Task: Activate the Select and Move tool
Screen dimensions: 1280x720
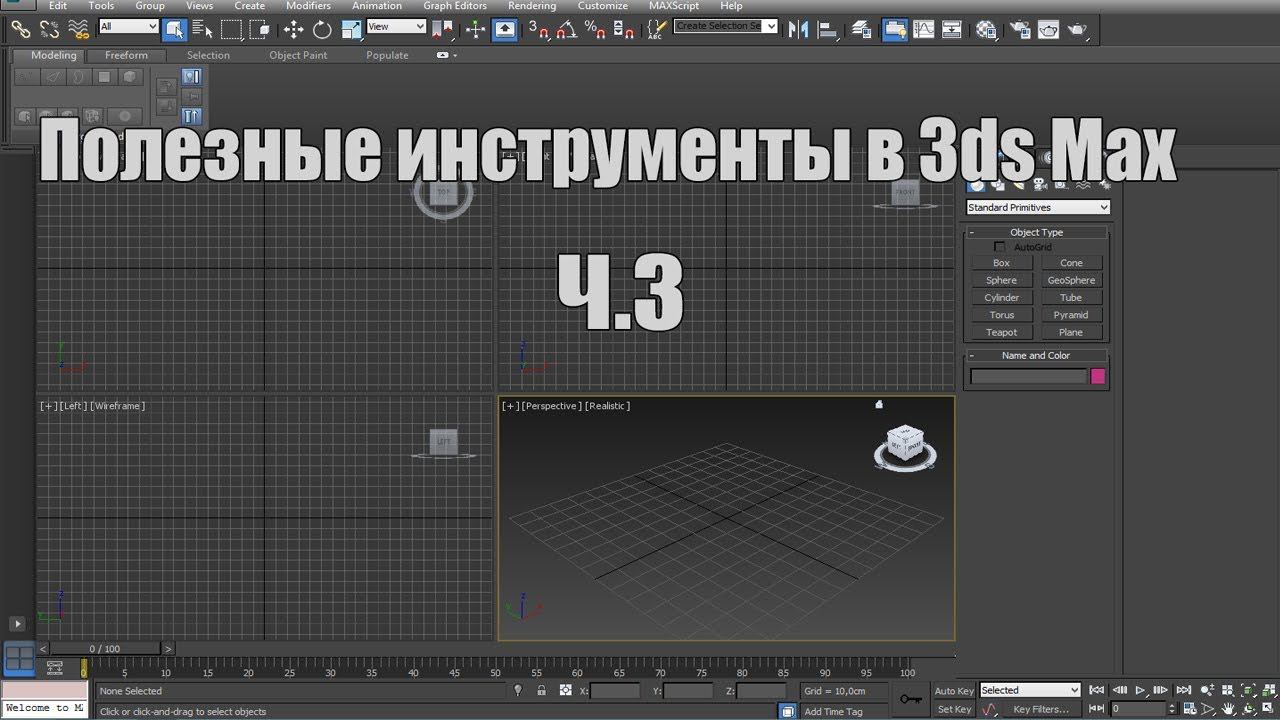Action: tap(293, 29)
